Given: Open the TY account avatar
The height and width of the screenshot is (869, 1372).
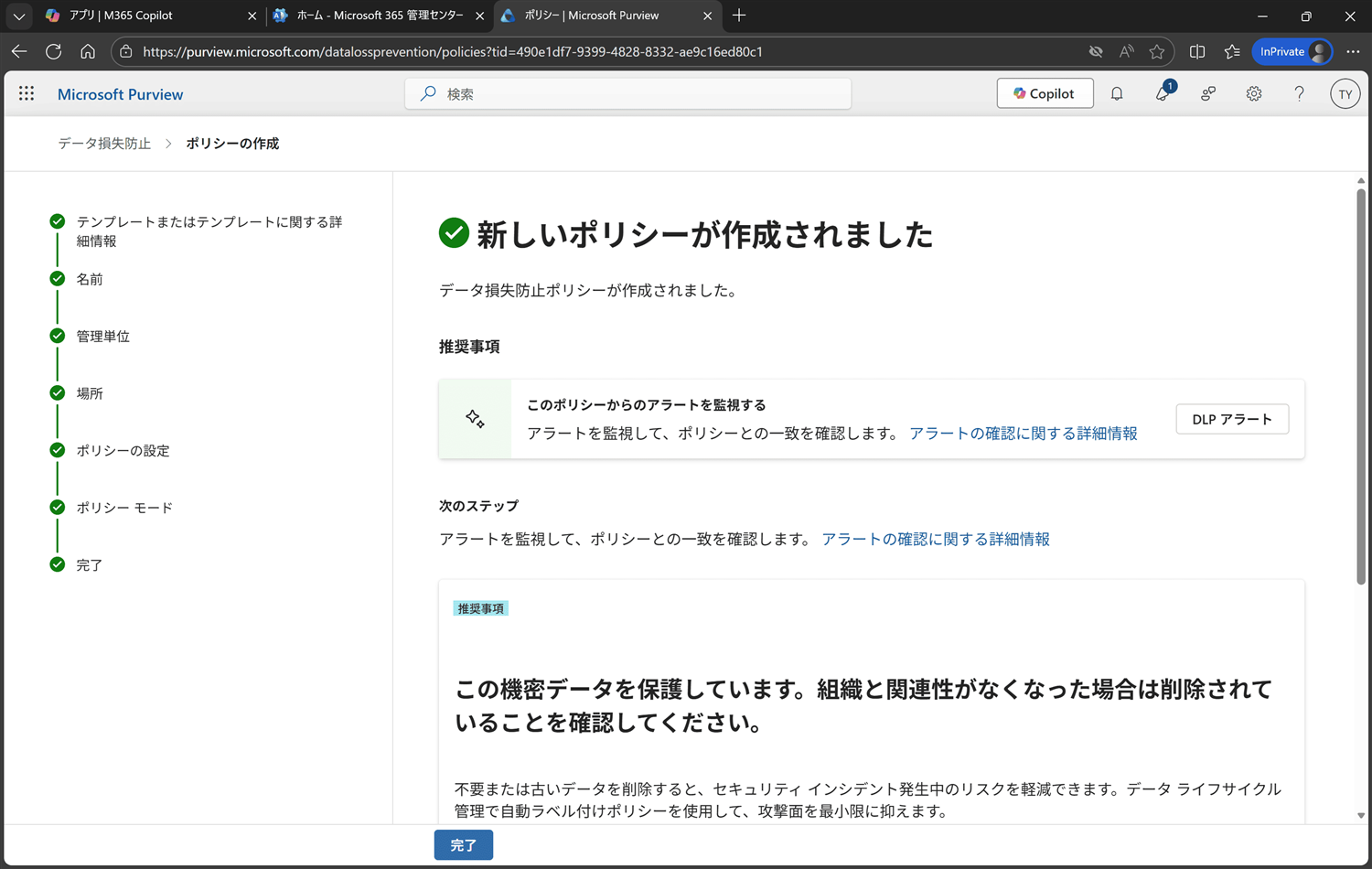Looking at the screenshot, I should [x=1345, y=93].
